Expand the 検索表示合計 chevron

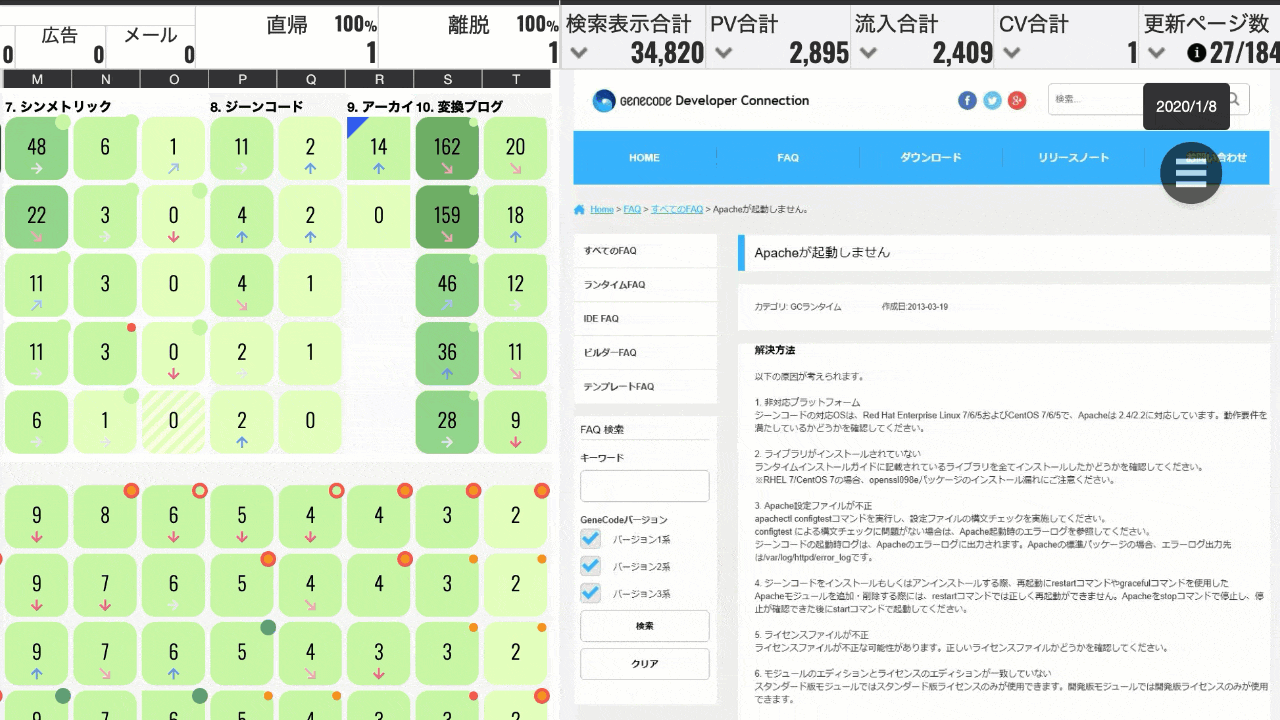tap(577, 53)
